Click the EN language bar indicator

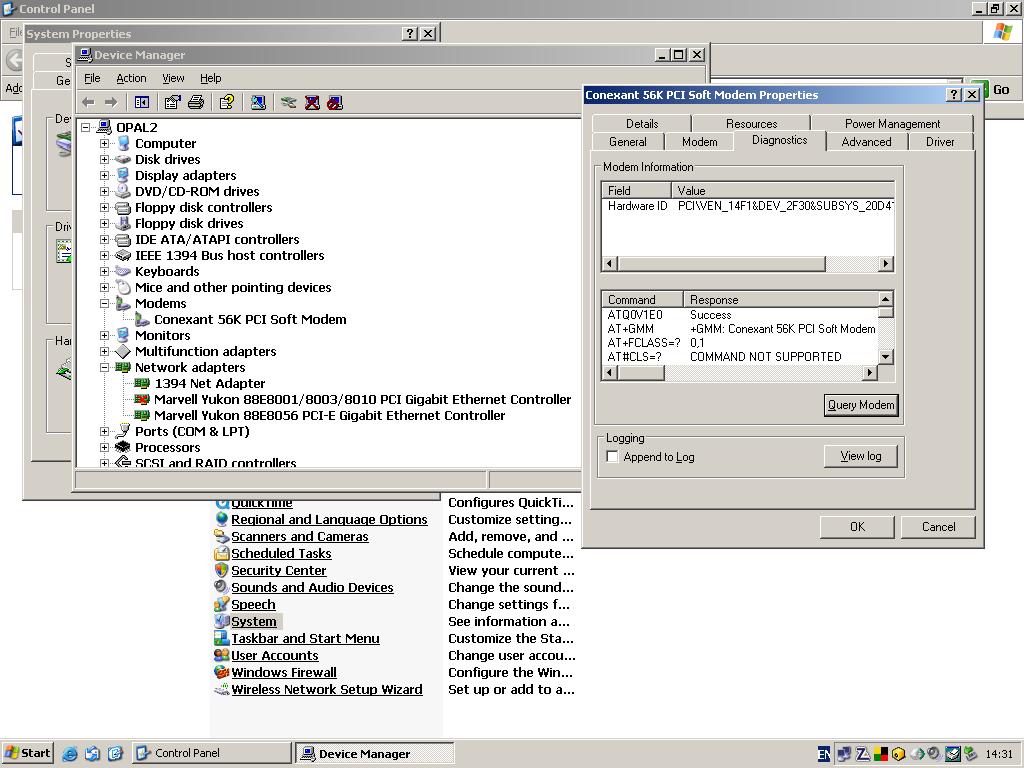[824, 754]
